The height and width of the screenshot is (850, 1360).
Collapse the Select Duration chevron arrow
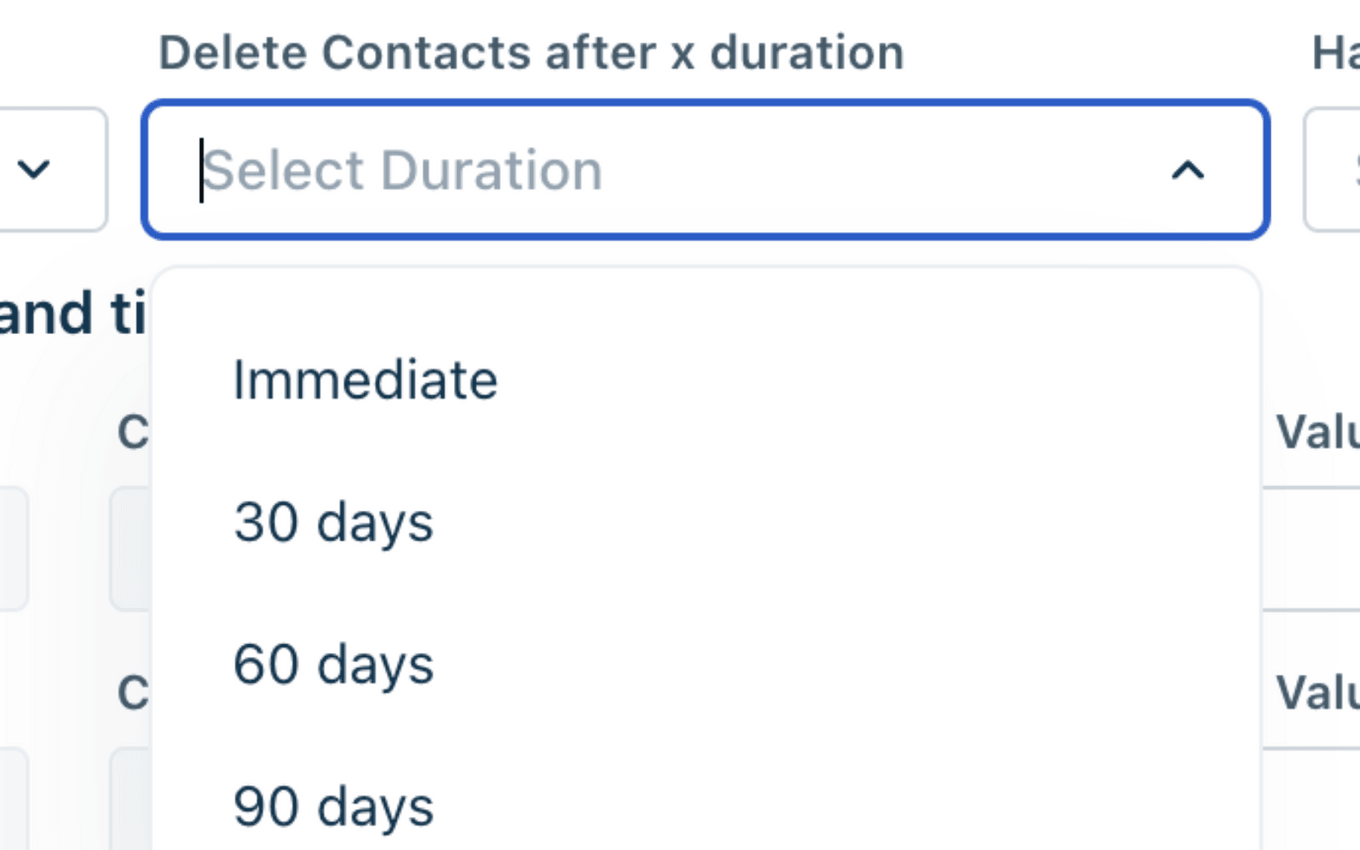[x=1187, y=171]
